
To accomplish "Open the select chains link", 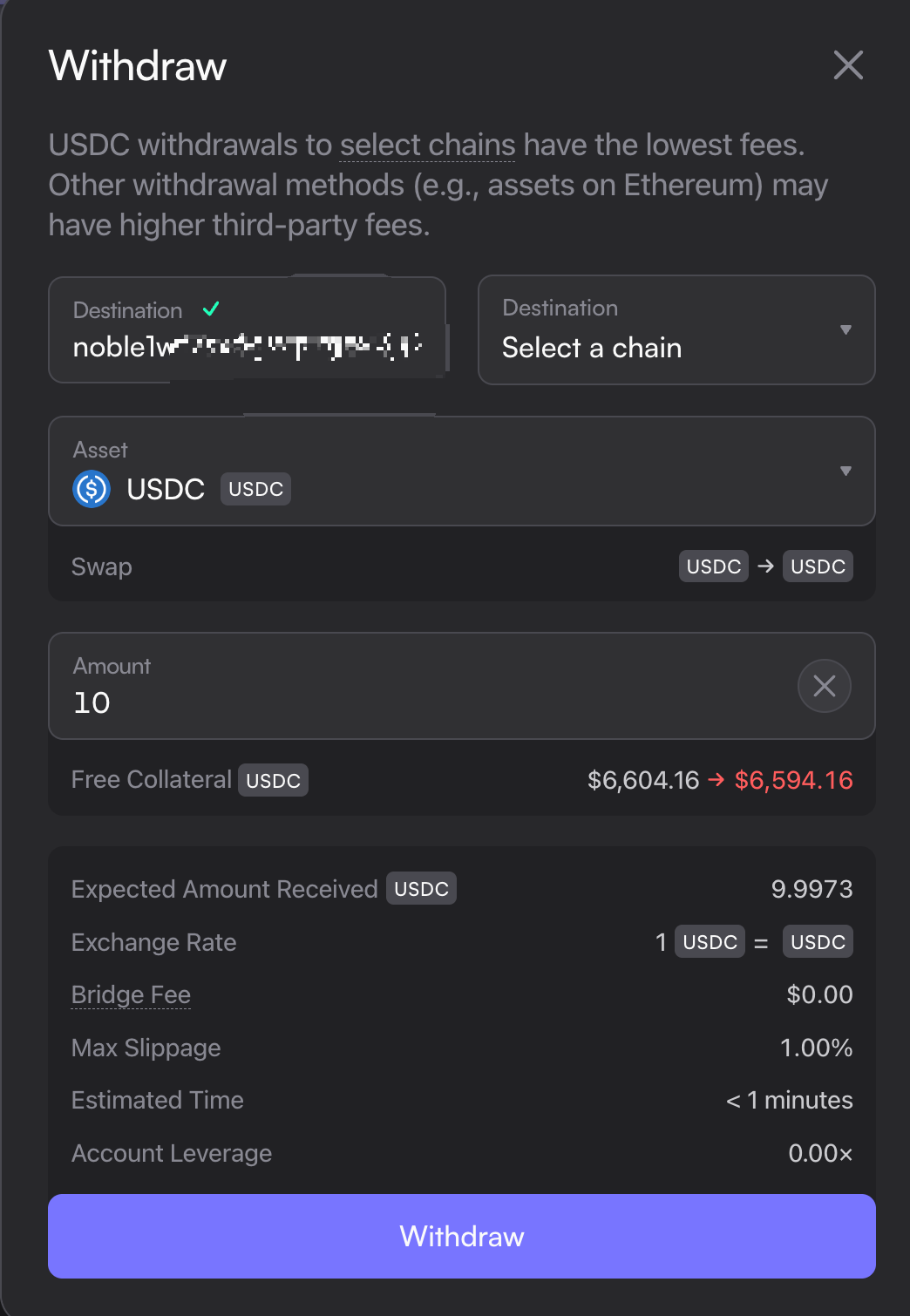I will pyautogui.click(x=427, y=145).
